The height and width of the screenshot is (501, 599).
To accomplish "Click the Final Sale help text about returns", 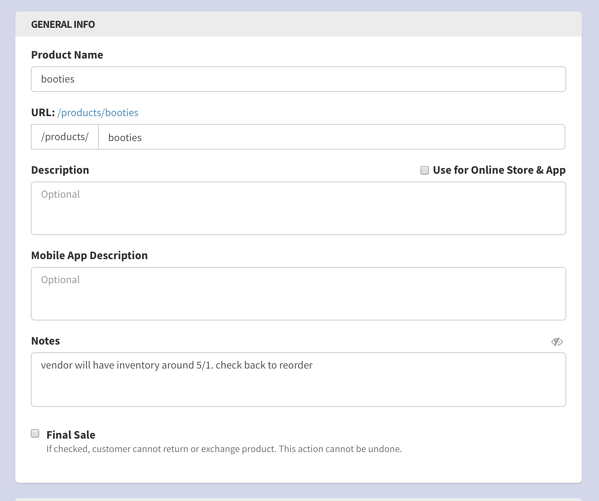I will 224,449.
